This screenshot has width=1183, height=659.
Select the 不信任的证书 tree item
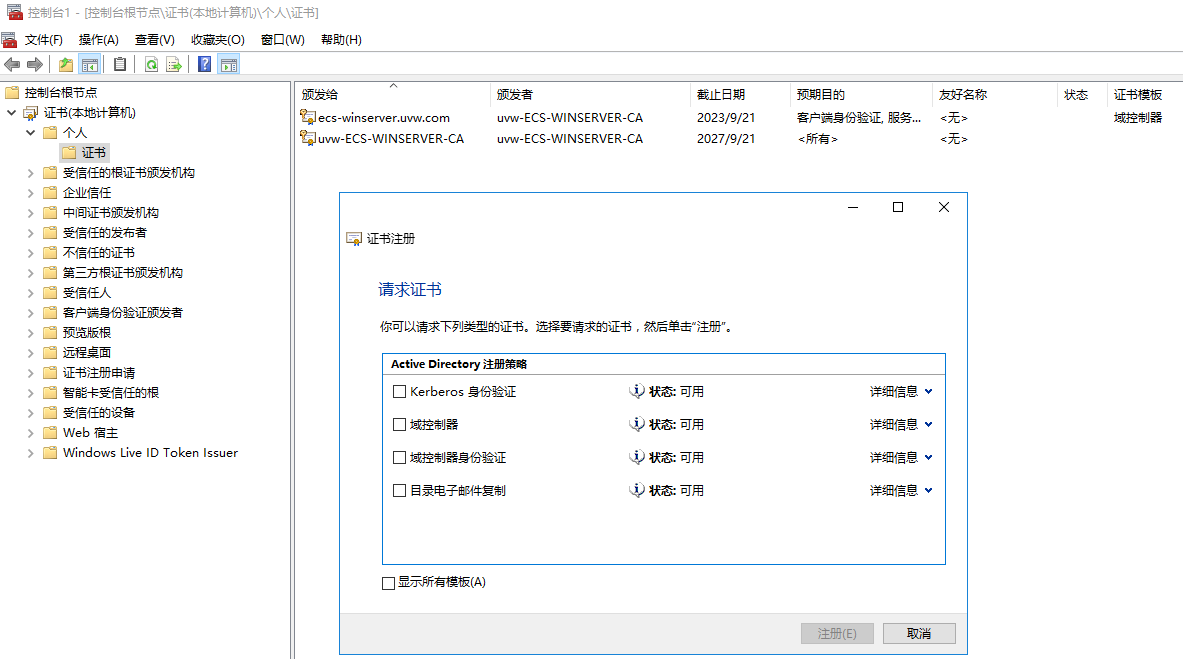click(x=98, y=253)
